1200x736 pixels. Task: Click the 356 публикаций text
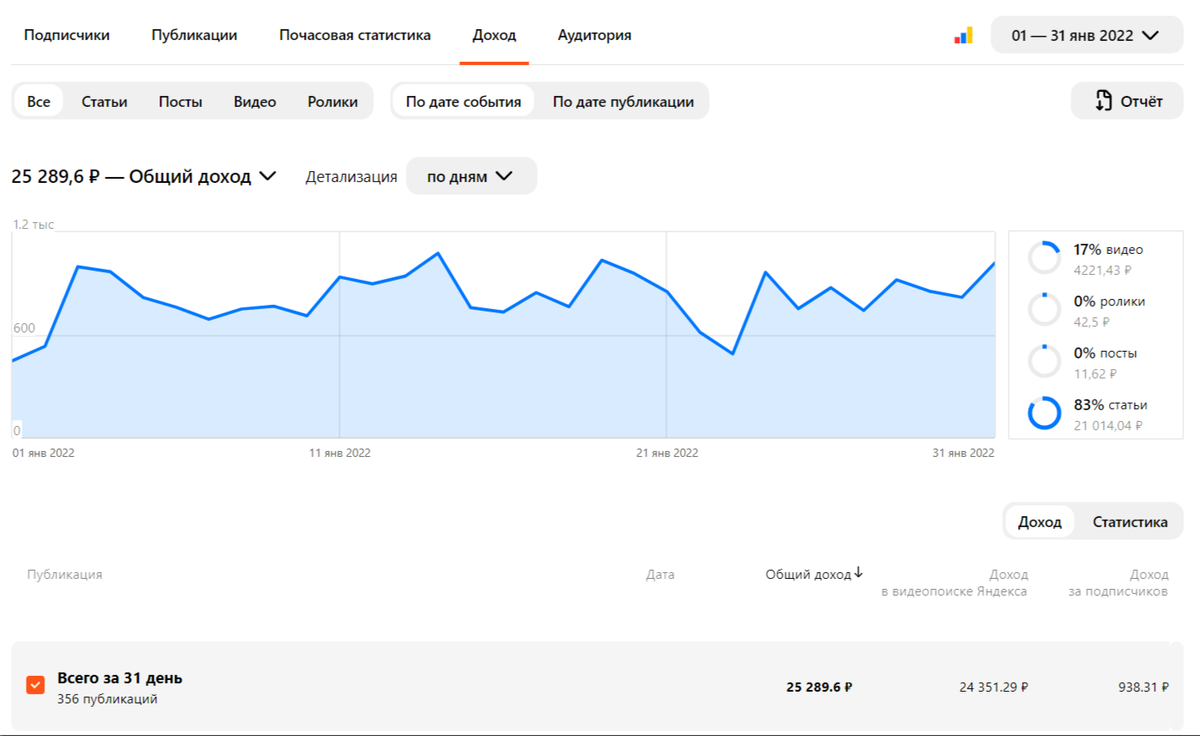(x=107, y=699)
